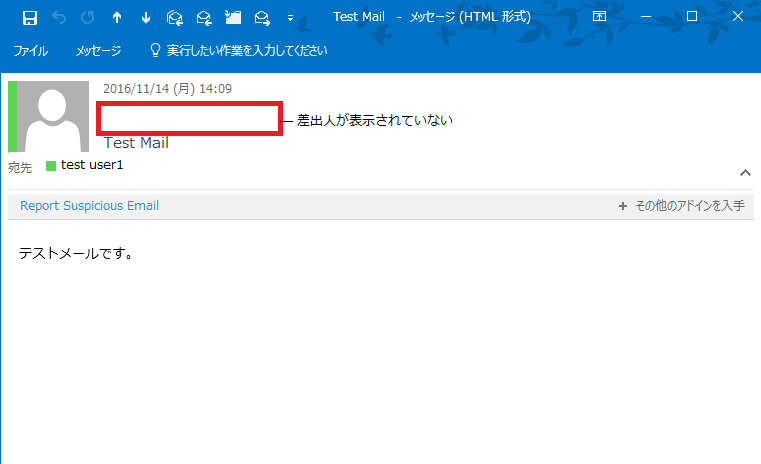Screen dimensions: 761x464
Task: Click Report Suspicious Email add-in
Action: point(89,206)
